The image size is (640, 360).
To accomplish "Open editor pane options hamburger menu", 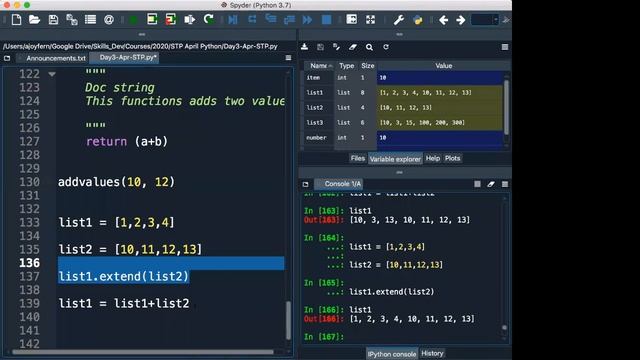I will [289, 58].
